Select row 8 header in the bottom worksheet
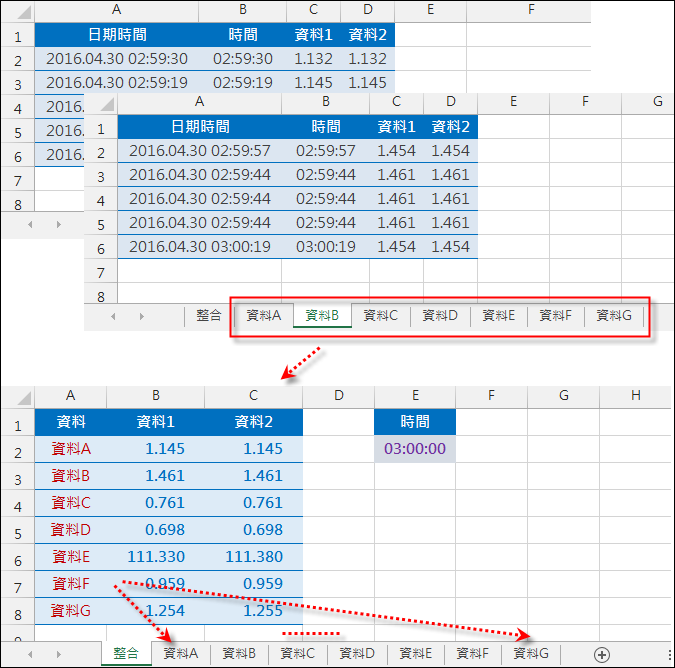 tap(18, 614)
